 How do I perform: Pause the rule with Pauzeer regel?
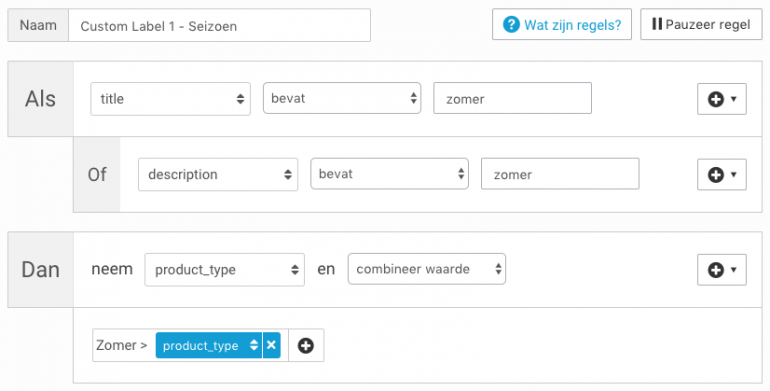tap(701, 24)
